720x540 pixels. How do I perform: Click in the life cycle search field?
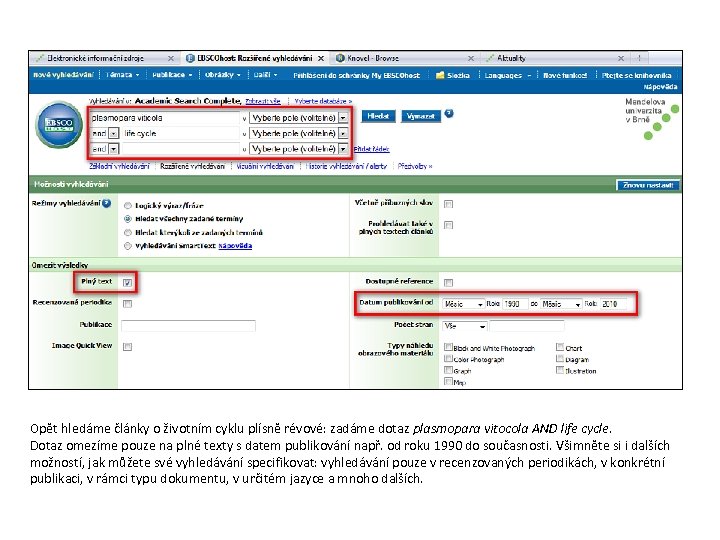coord(180,134)
